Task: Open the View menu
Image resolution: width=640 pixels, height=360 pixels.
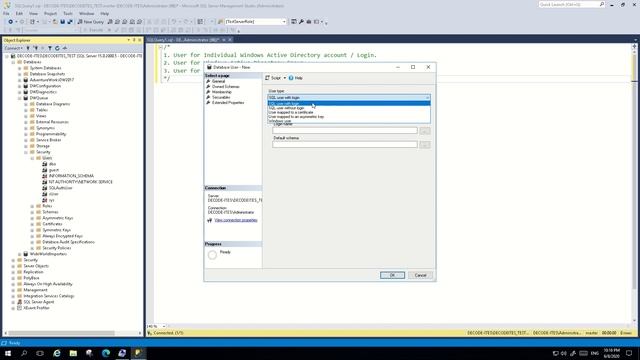Action: tap(33, 13)
